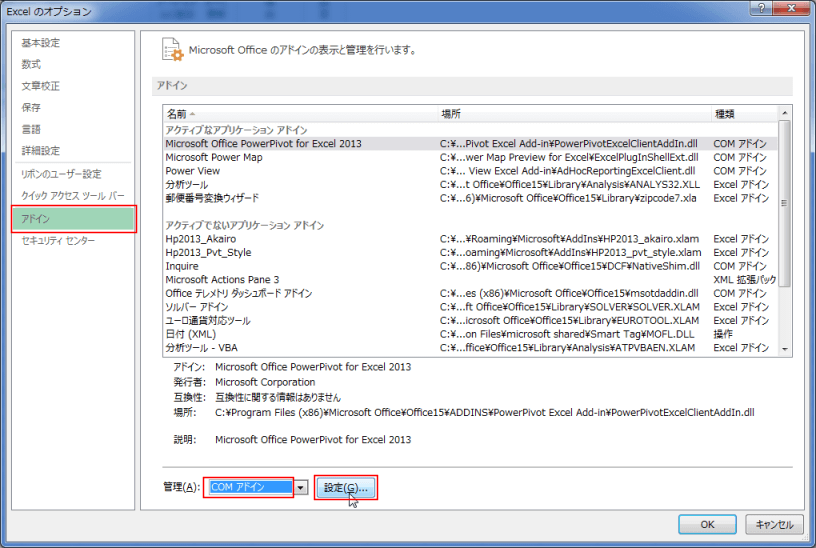
Task: Select the 言語 category
Action: tap(31, 129)
